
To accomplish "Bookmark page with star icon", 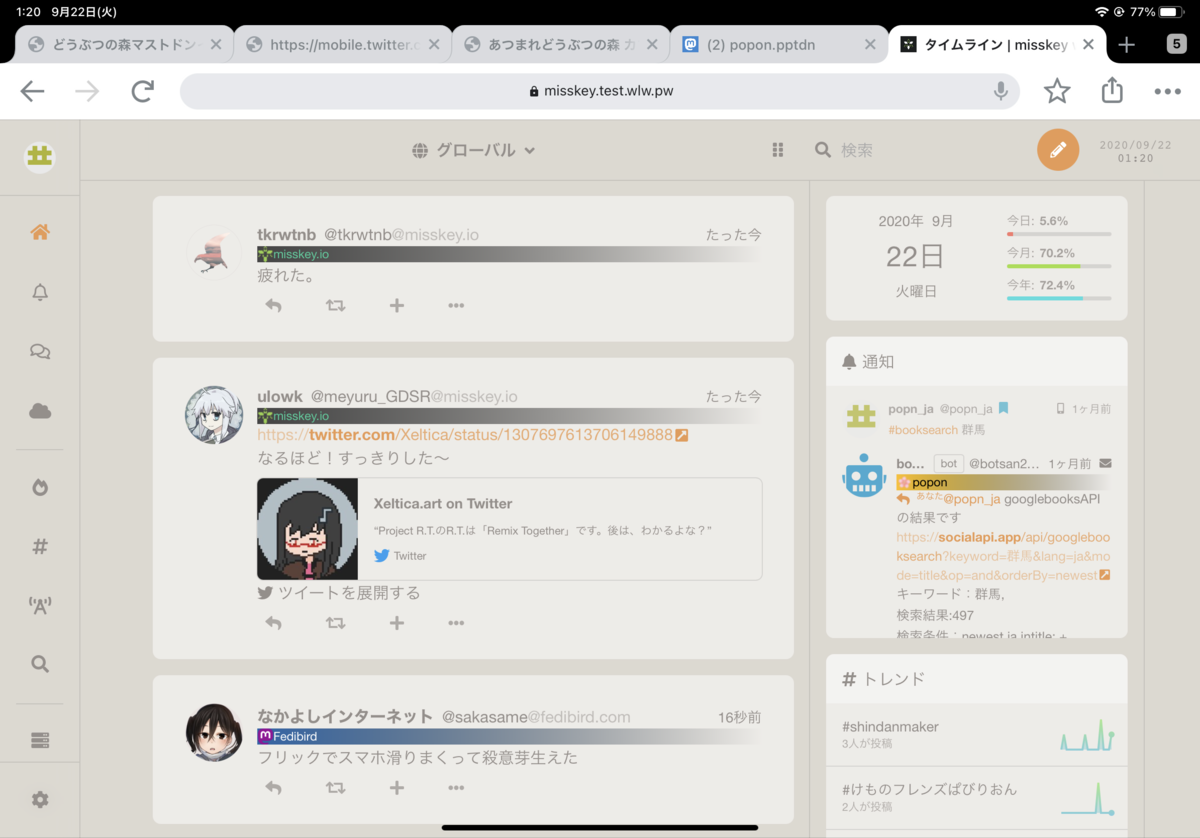I will click(1057, 91).
